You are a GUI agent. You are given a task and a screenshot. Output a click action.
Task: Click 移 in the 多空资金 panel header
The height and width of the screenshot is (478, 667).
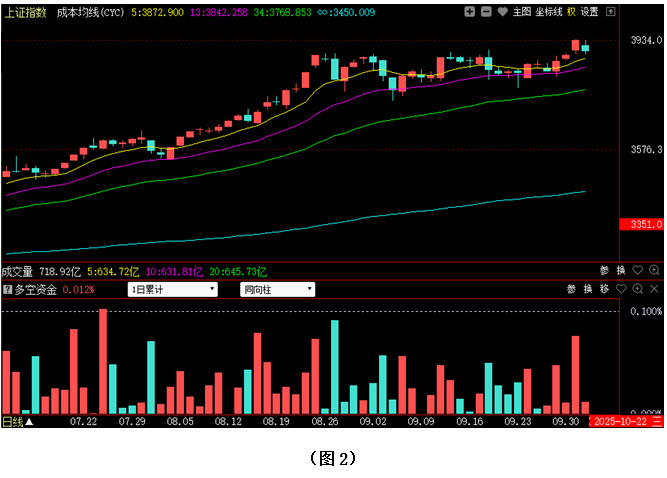click(604, 289)
